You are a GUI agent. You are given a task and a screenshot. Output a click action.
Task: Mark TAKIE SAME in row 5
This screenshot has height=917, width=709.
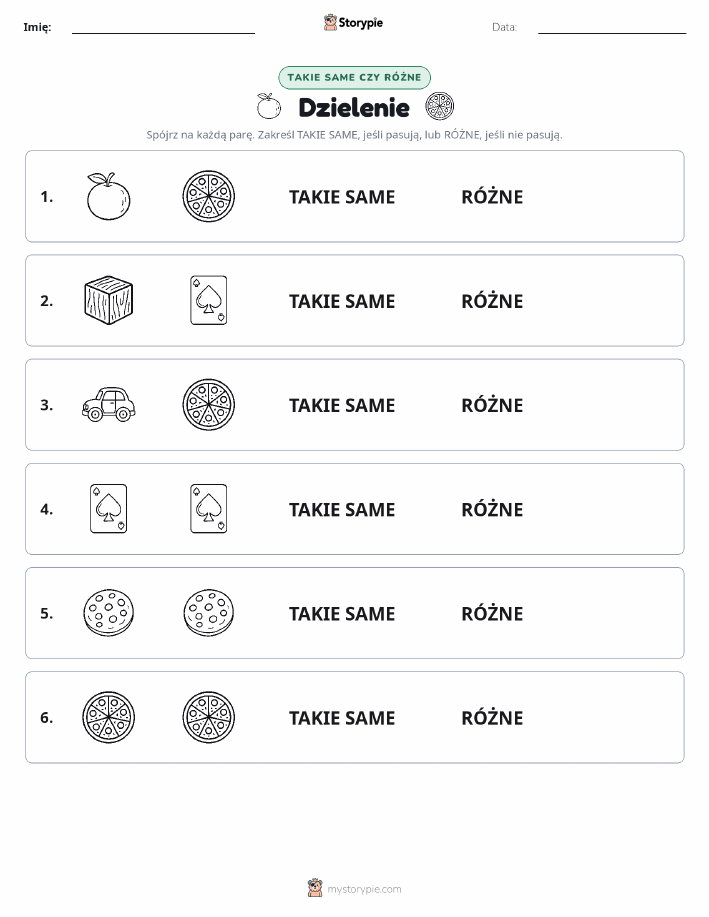tap(342, 613)
